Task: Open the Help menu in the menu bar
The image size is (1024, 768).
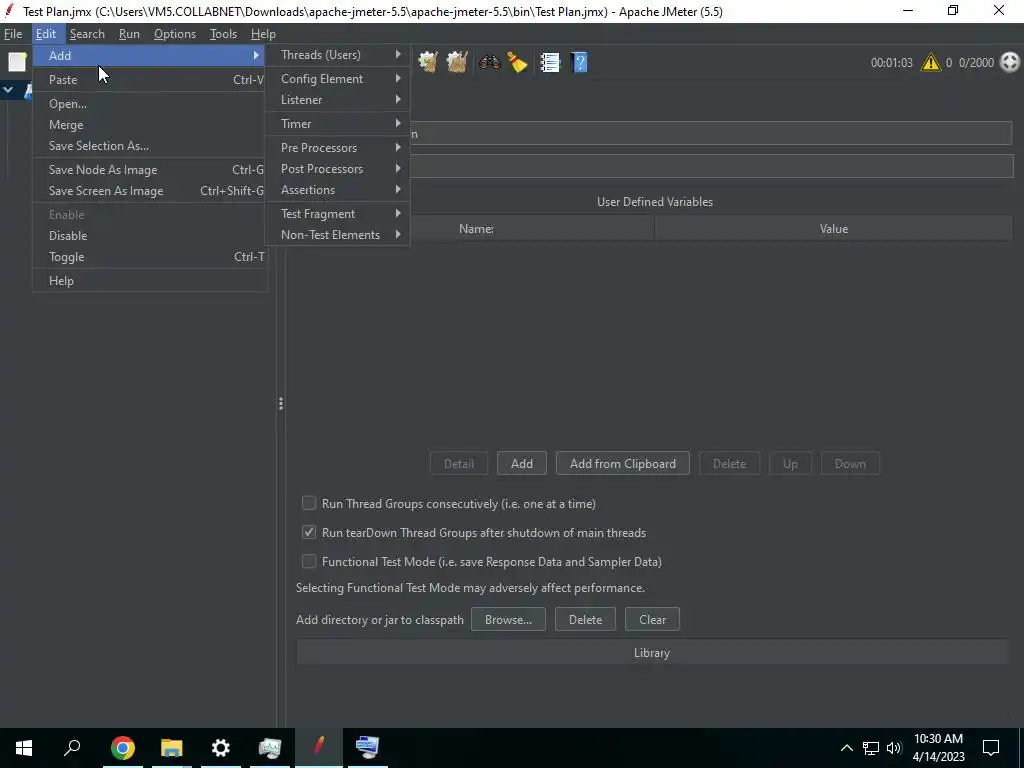Action: point(263,34)
